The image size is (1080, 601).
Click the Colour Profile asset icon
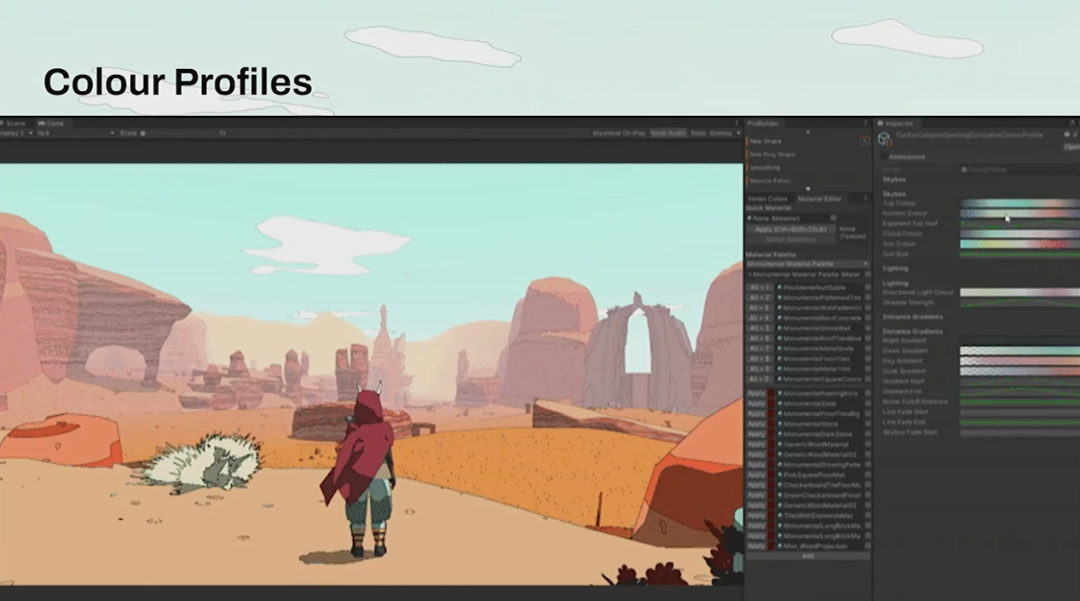[884, 139]
